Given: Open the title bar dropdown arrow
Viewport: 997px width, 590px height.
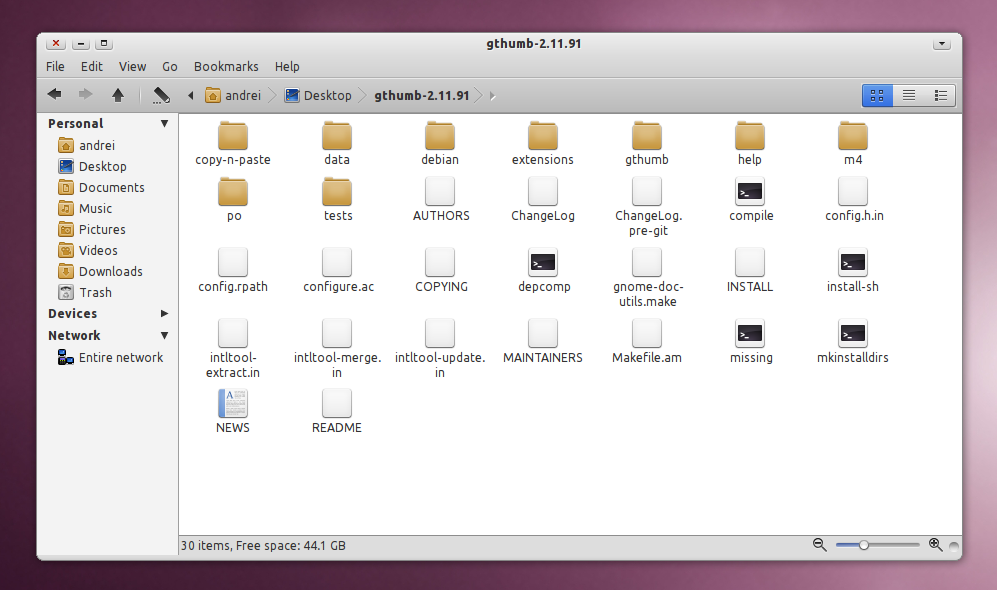Looking at the screenshot, I should pyautogui.click(x=942, y=44).
